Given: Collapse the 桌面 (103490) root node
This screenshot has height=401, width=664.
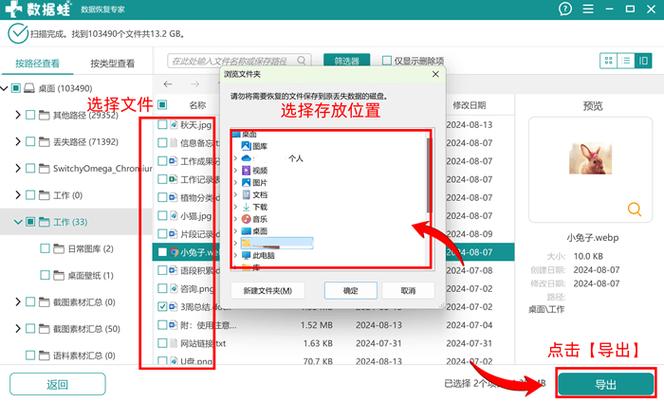Looking at the screenshot, I should (4, 88).
